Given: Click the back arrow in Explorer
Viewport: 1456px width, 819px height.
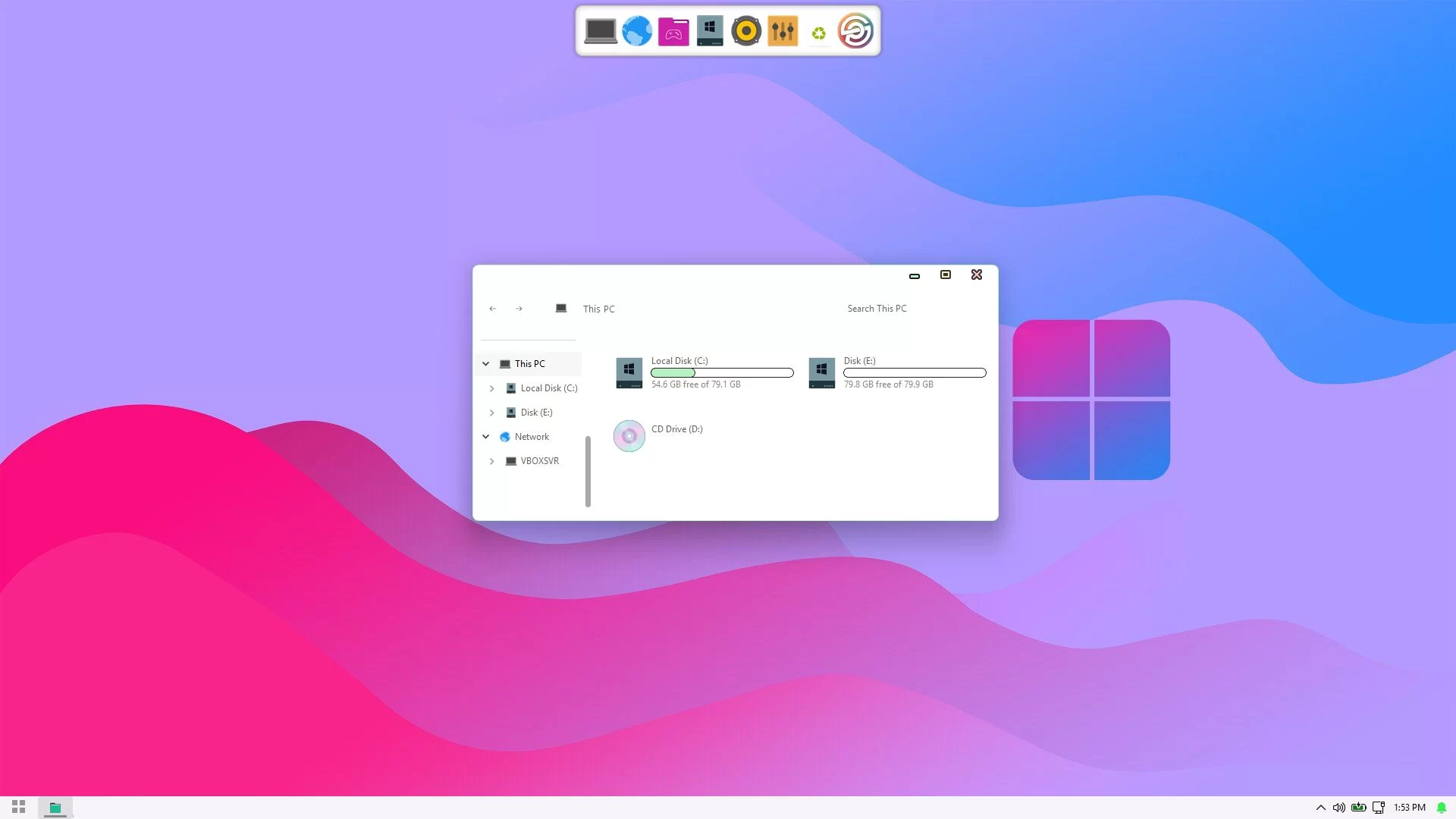Looking at the screenshot, I should (493, 309).
